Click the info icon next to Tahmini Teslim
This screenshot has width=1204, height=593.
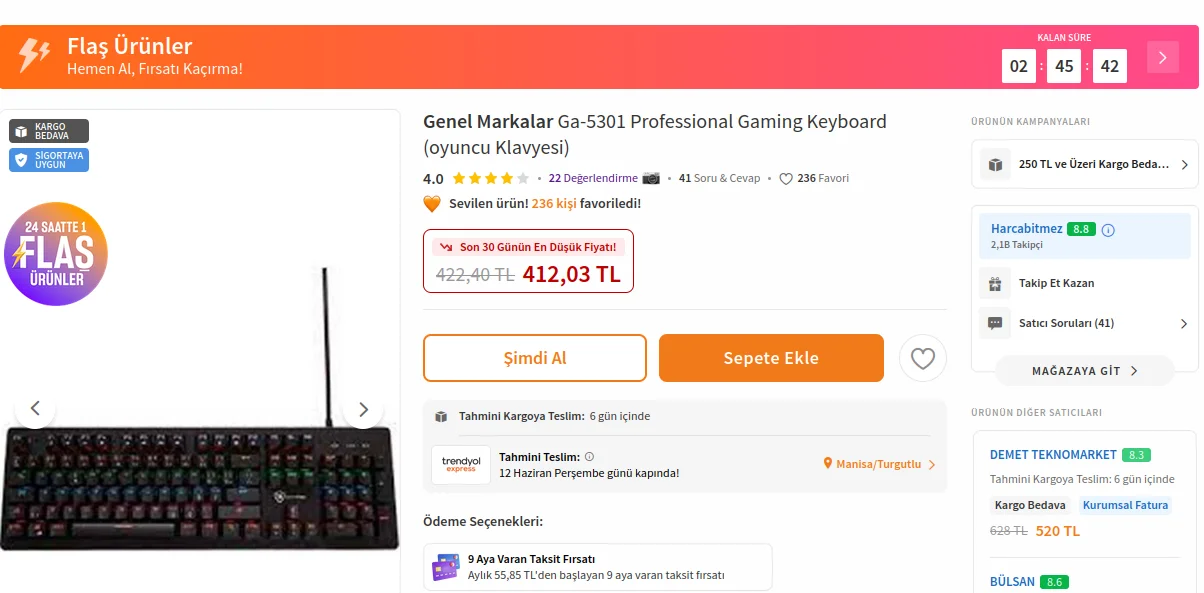pyautogui.click(x=589, y=457)
